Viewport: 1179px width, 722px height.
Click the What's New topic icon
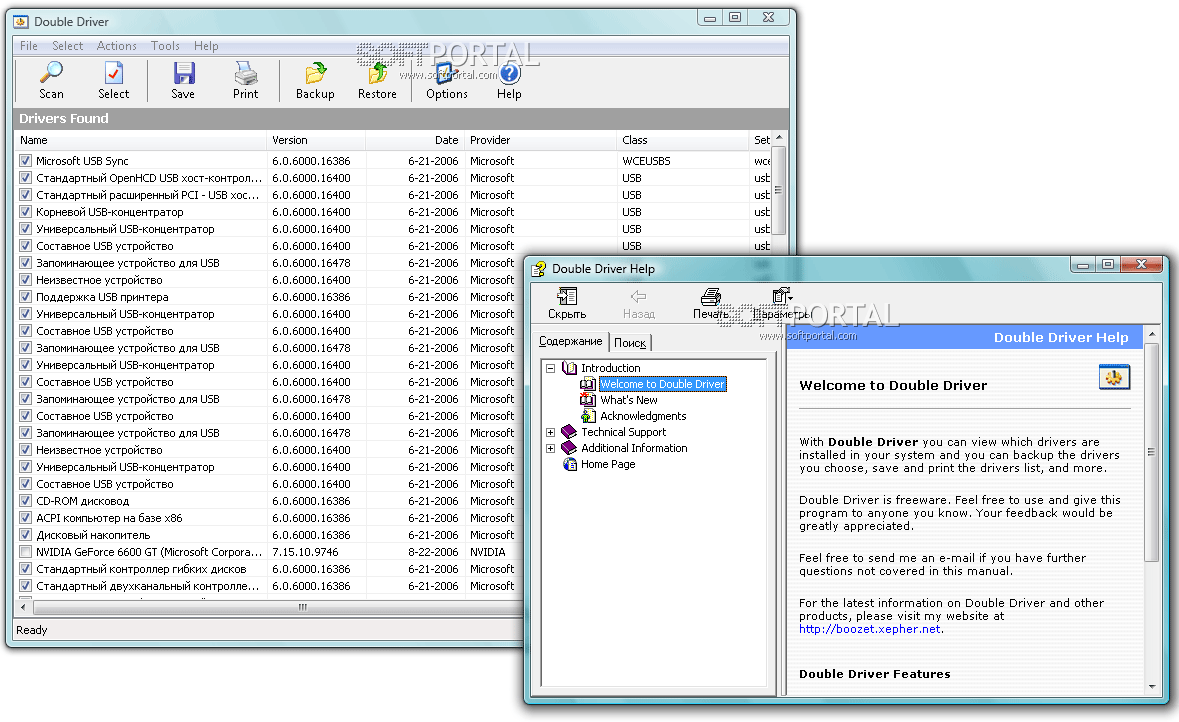(x=588, y=400)
